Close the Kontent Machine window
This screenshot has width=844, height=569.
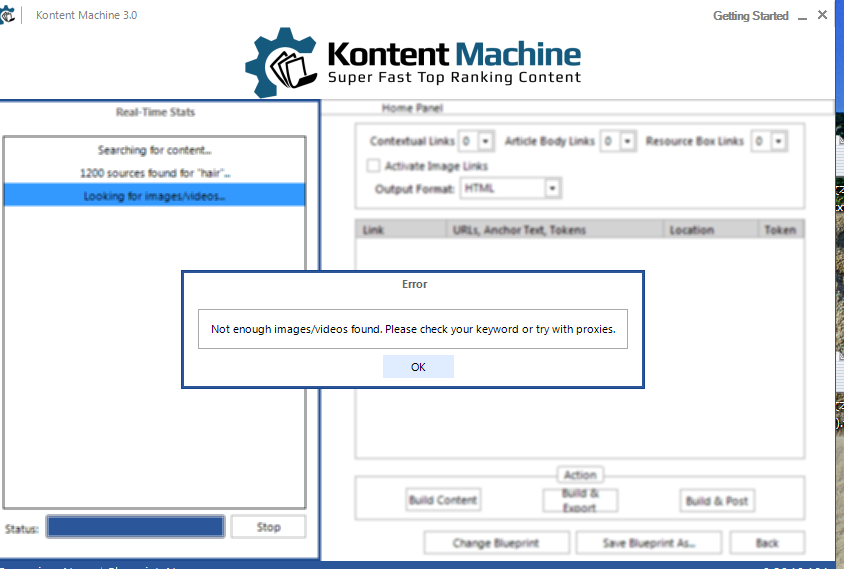click(x=822, y=15)
